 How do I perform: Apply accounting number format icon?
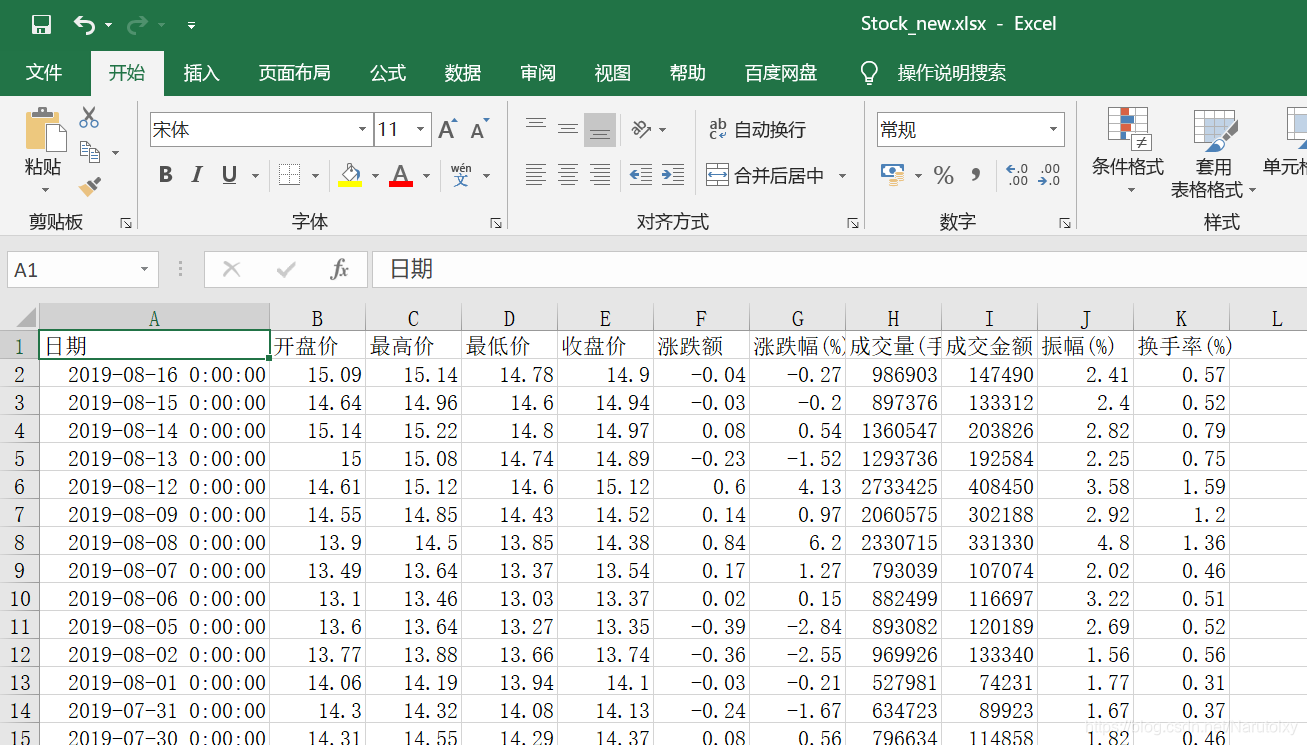coord(892,175)
